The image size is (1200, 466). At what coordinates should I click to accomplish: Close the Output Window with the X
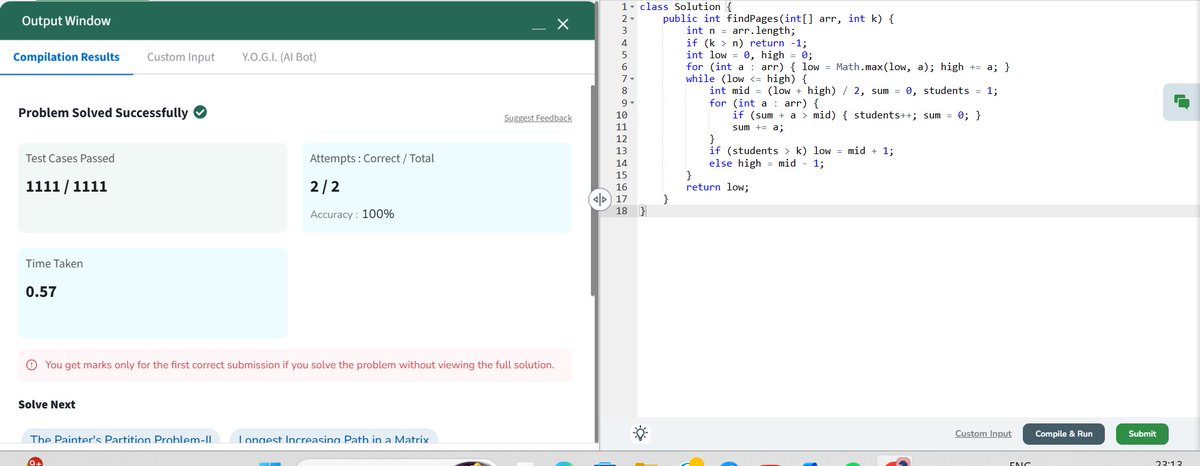pos(562,24)
